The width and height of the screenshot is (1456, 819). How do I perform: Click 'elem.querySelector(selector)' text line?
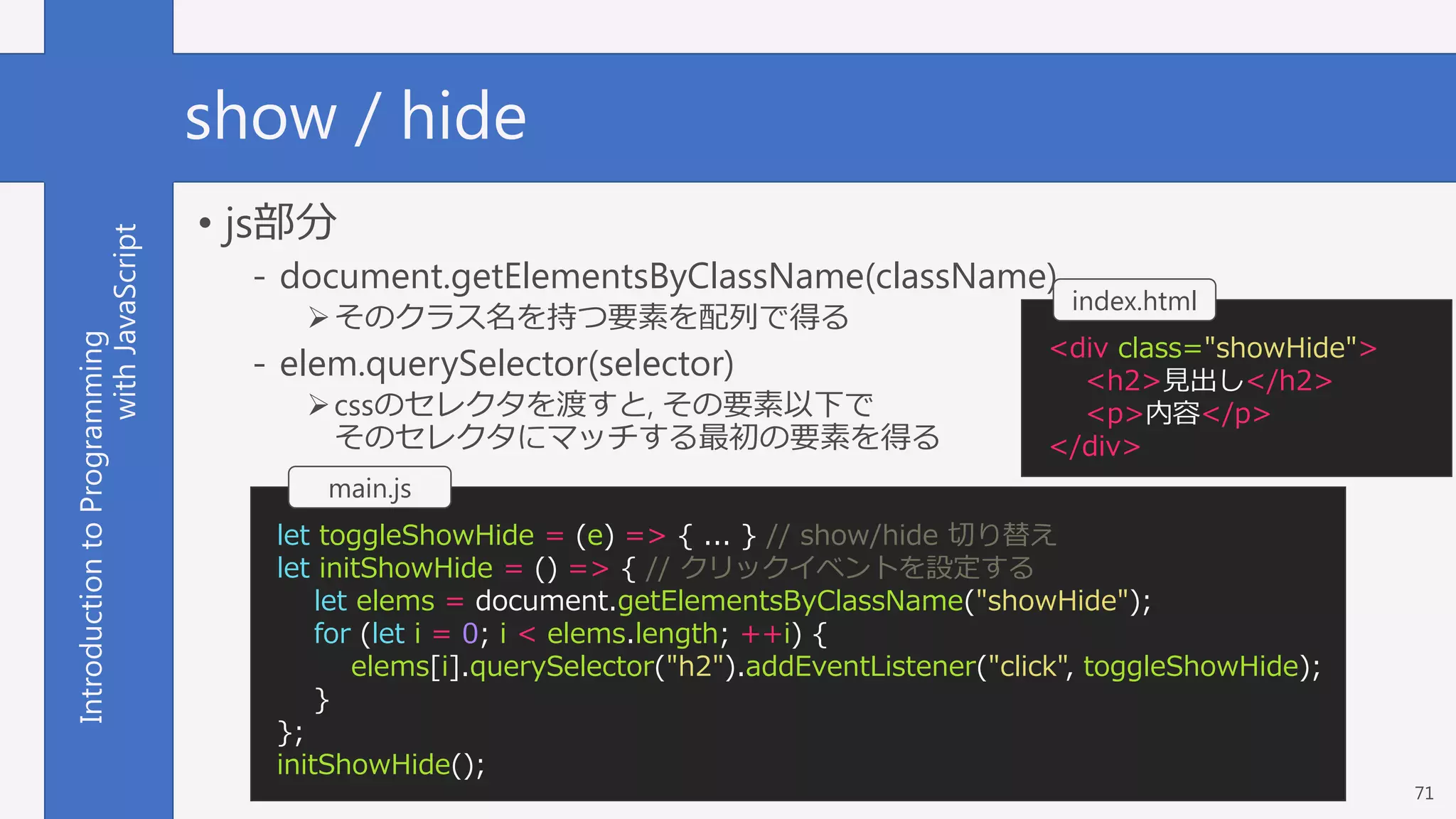506,364
